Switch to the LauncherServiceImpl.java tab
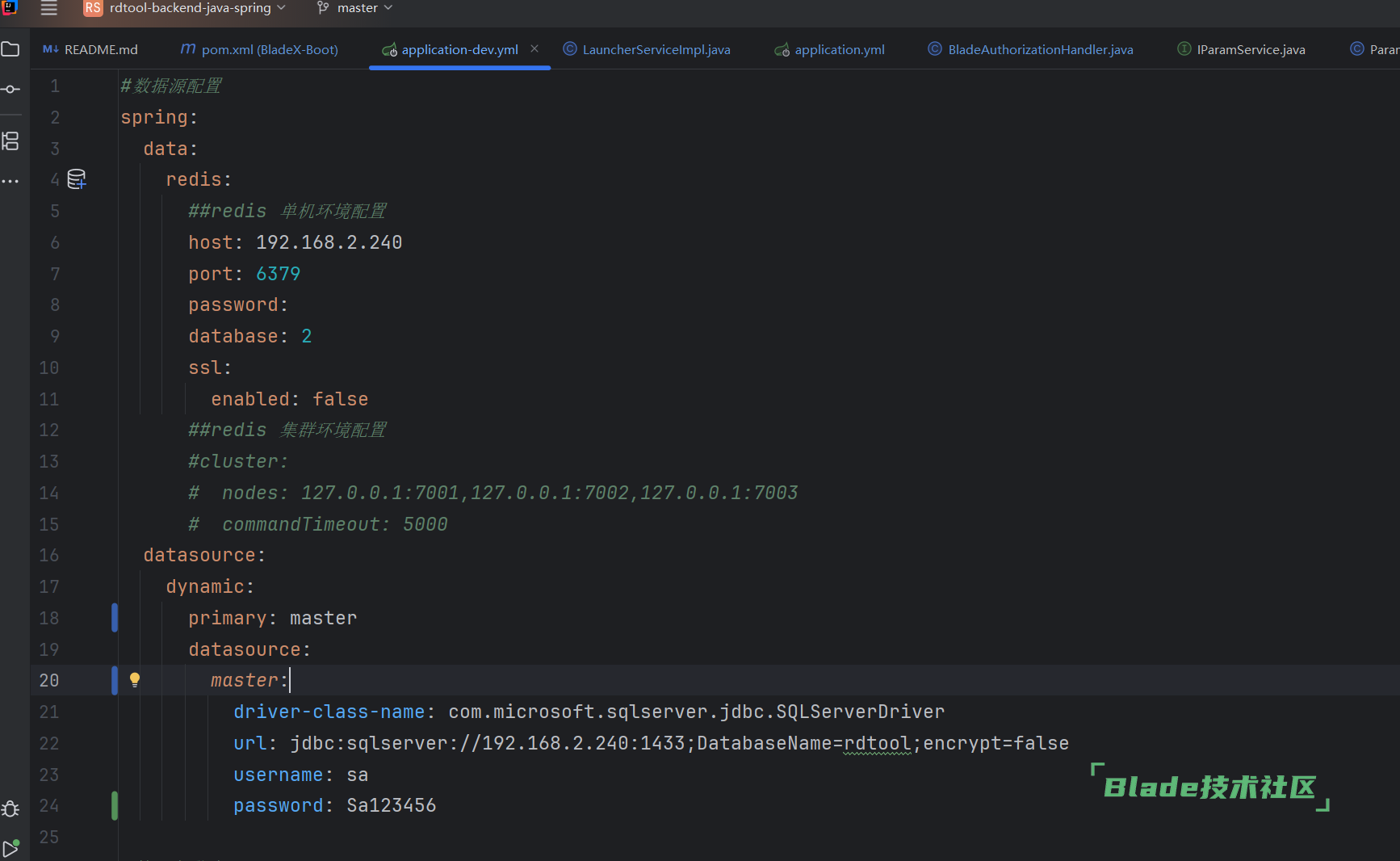 (x=647, y=49)
